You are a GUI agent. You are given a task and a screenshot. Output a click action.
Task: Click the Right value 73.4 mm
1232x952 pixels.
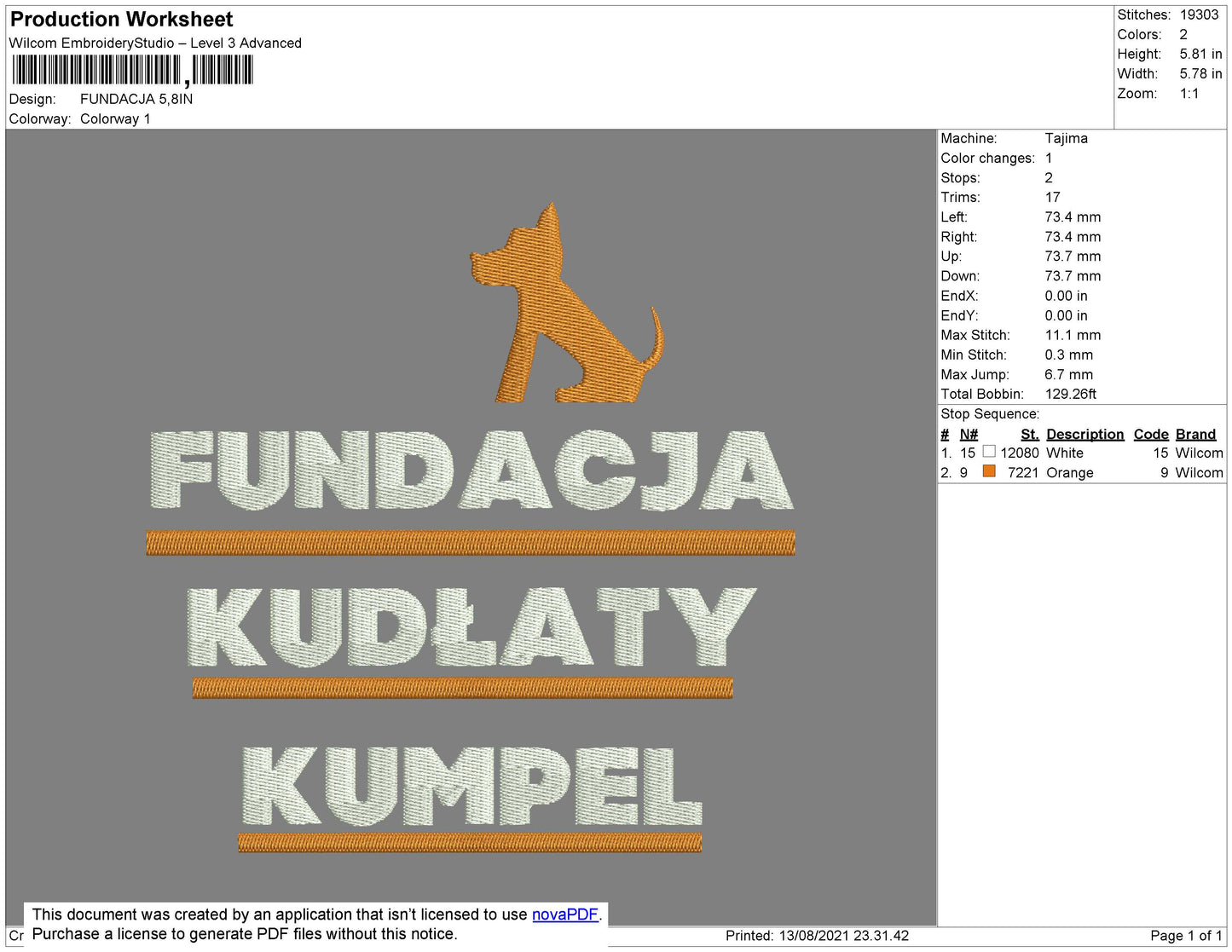[x=1073, y=237]
